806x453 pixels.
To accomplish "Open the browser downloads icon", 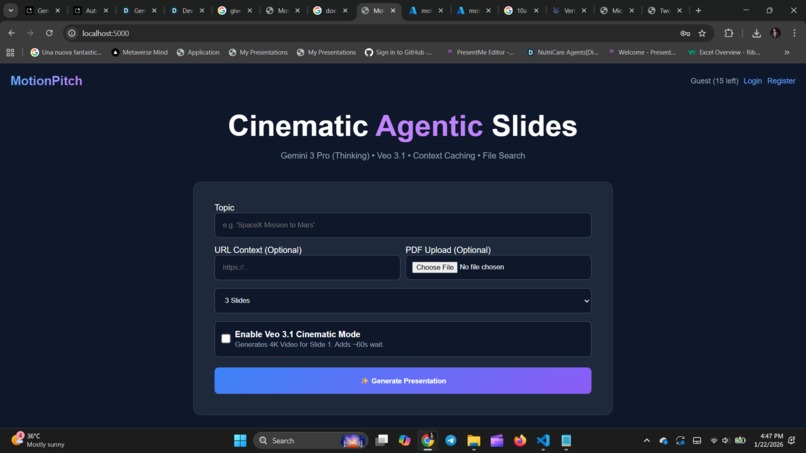I will pos(756,33).
